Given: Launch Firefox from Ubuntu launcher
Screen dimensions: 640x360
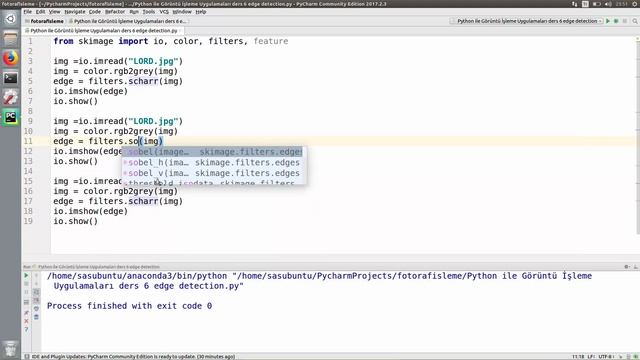Looking at the screenshot, I should tap(11, 58).
